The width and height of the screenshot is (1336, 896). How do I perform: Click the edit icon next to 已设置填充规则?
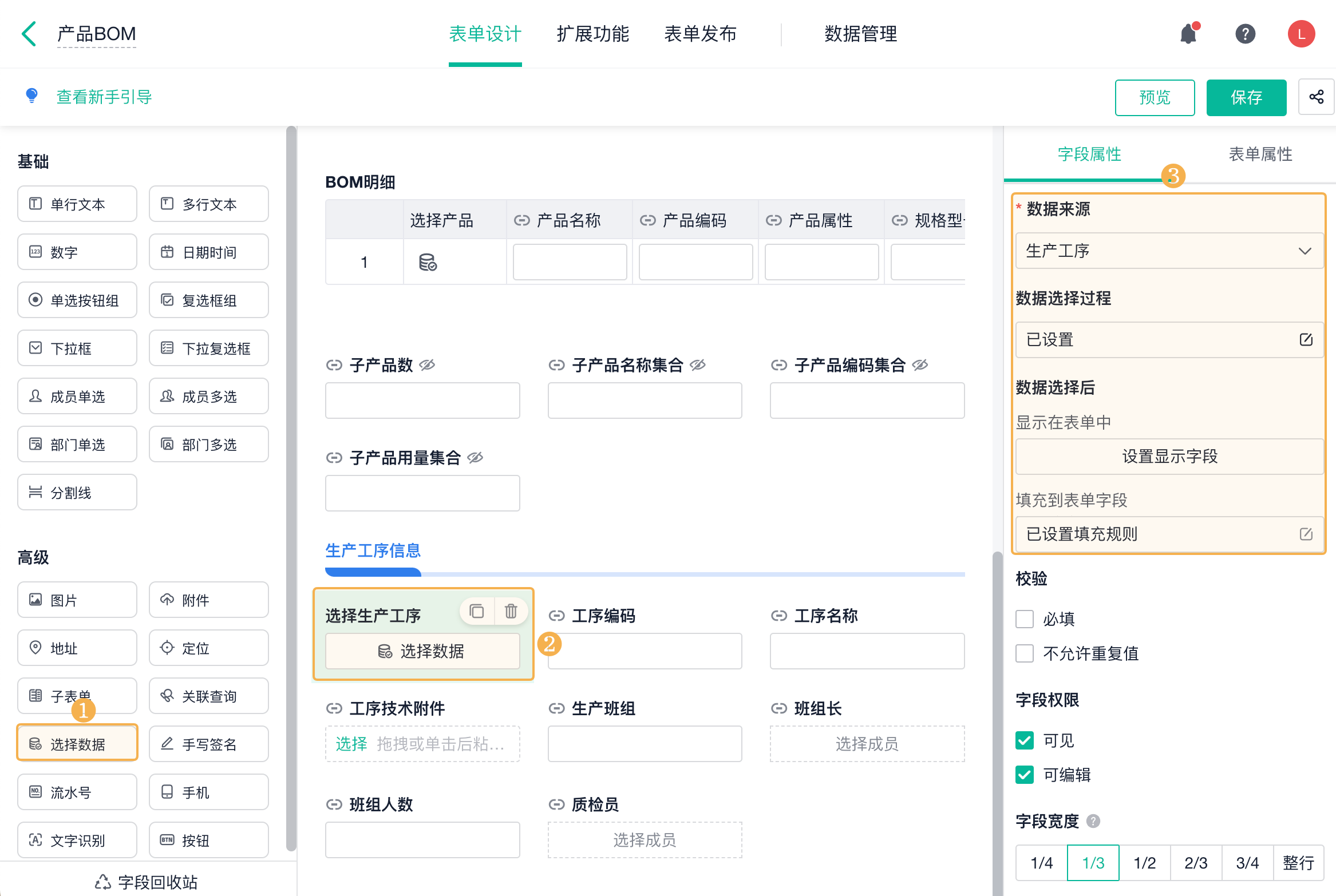(1306, 534)
